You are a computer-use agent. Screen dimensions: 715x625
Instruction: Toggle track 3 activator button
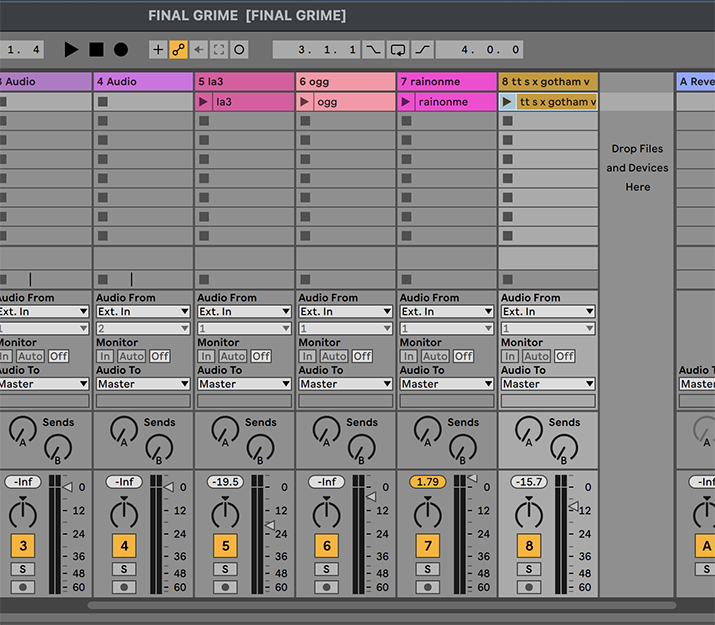coord(23,546)
